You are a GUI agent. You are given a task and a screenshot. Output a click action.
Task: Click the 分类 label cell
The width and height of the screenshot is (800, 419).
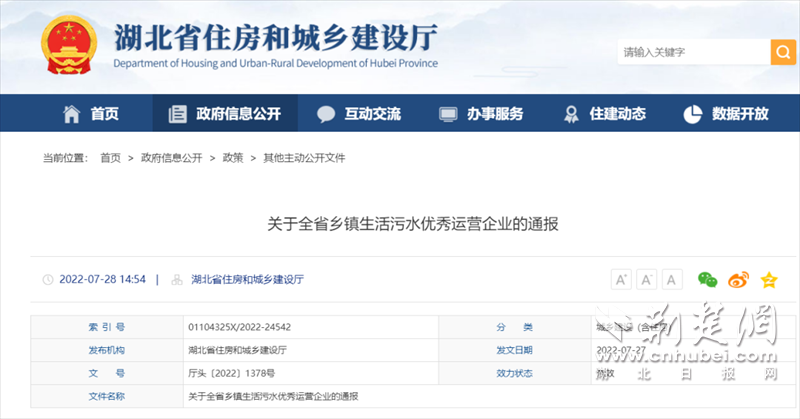click(514, 327)
